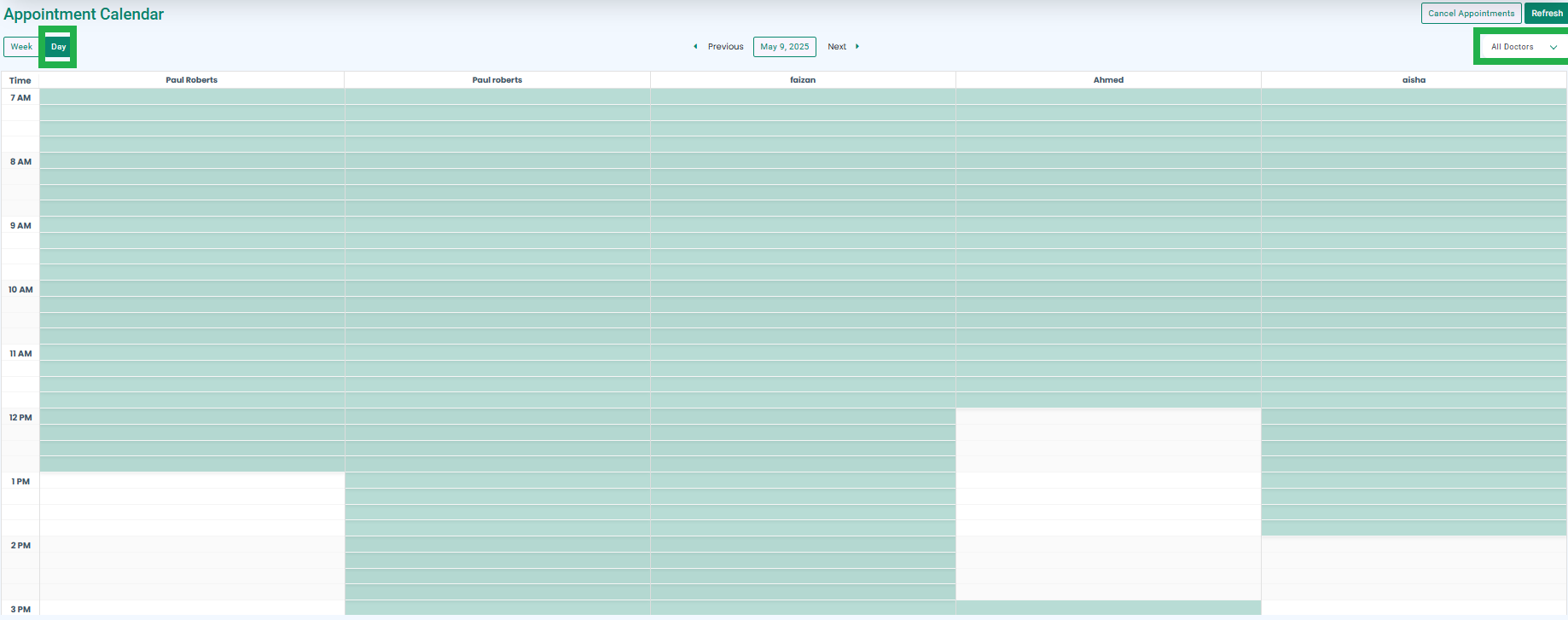
Task: Click the Paul Roberts column header
Action: [x=192, y=80]
